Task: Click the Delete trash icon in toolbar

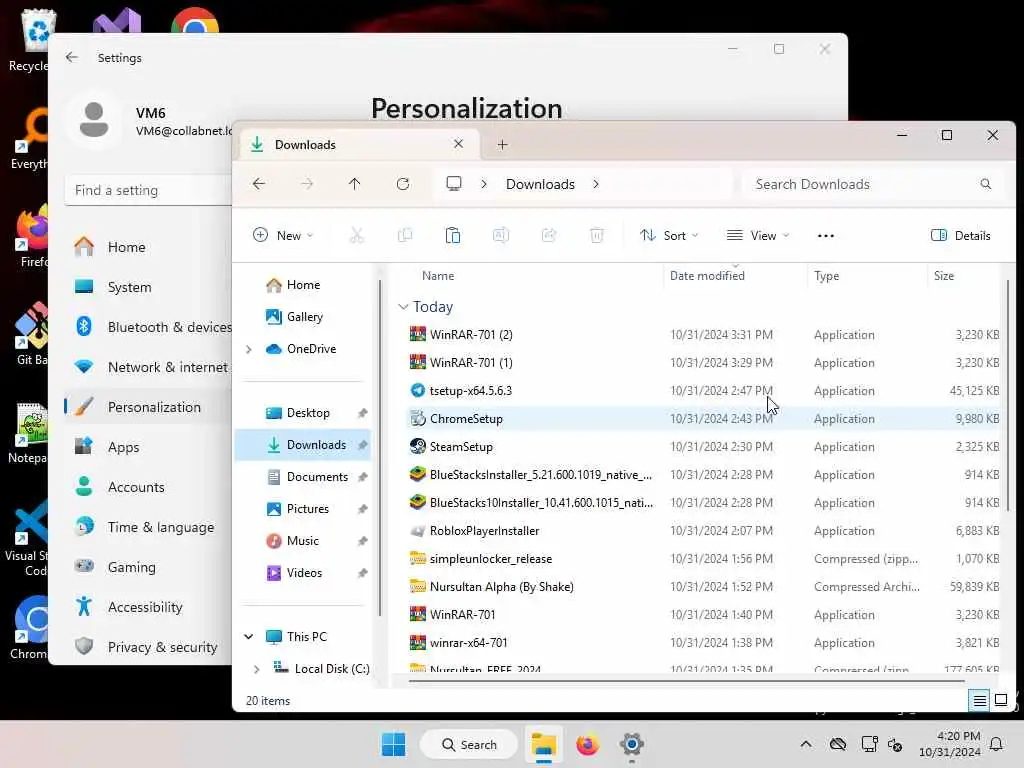Action: pyautogui.click(x=597, y=236)
